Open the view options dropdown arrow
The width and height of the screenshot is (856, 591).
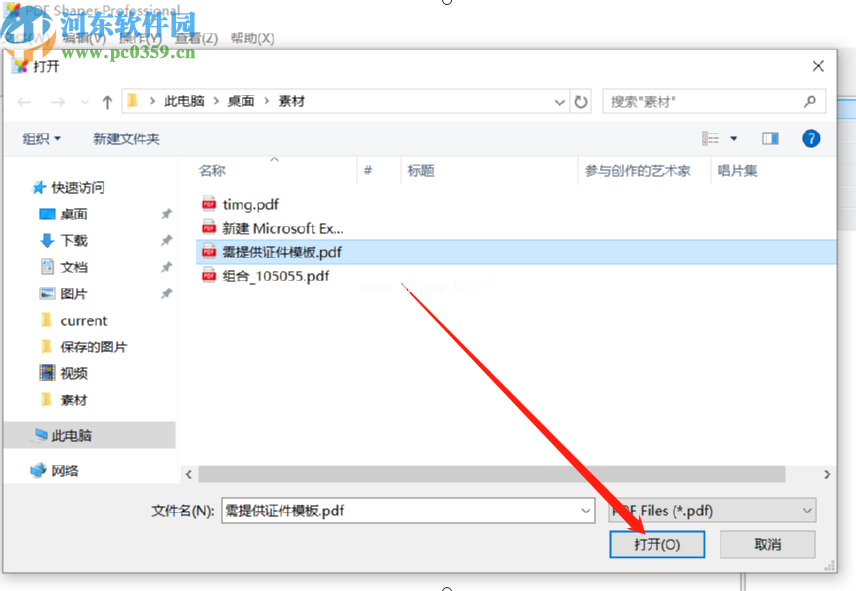coord(734,138)
